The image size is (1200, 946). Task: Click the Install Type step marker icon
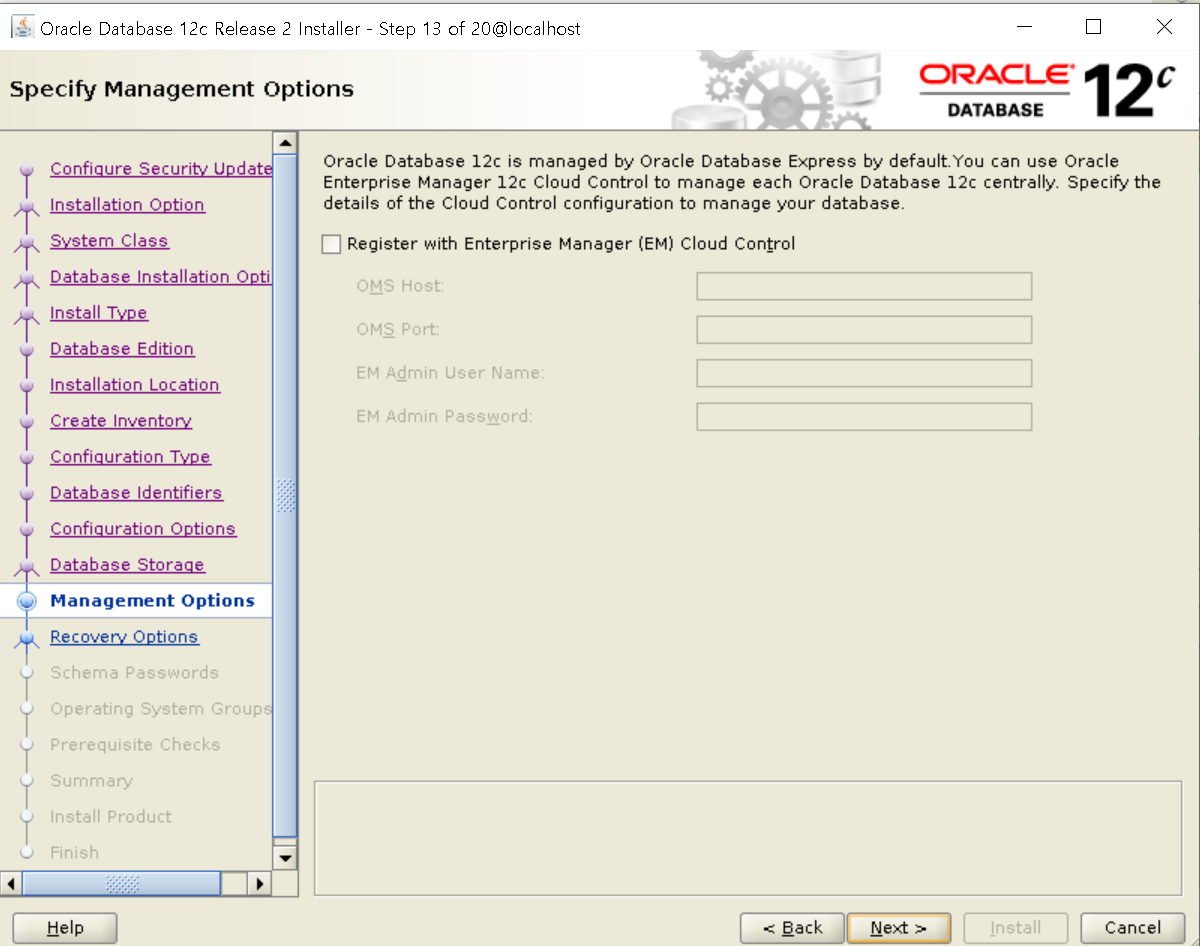(28, 314)
